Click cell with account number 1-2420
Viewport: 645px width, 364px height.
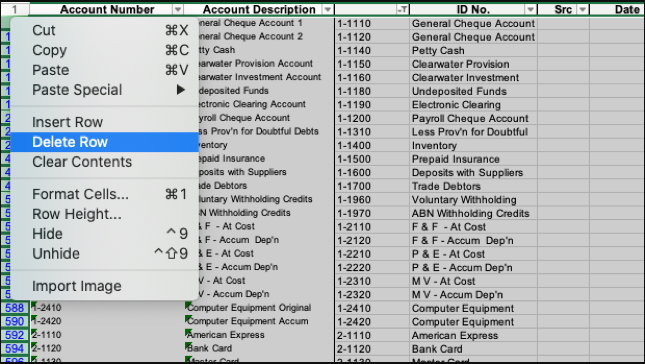107,321
